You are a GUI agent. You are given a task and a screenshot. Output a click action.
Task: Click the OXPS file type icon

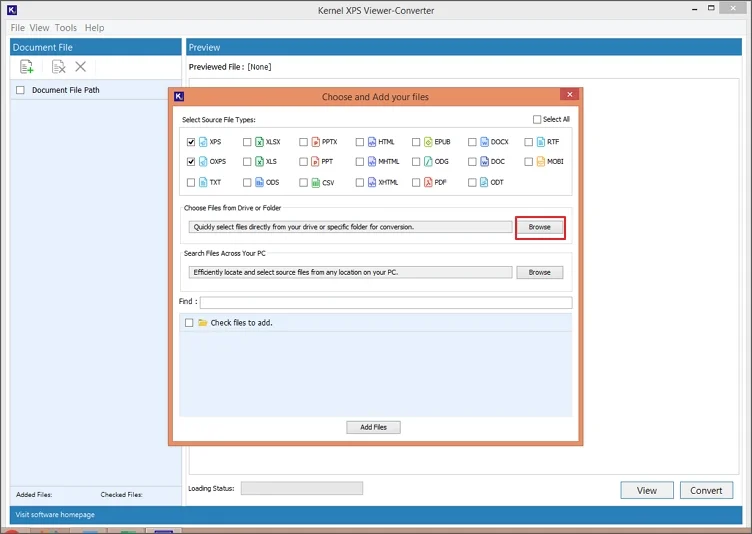203,162
